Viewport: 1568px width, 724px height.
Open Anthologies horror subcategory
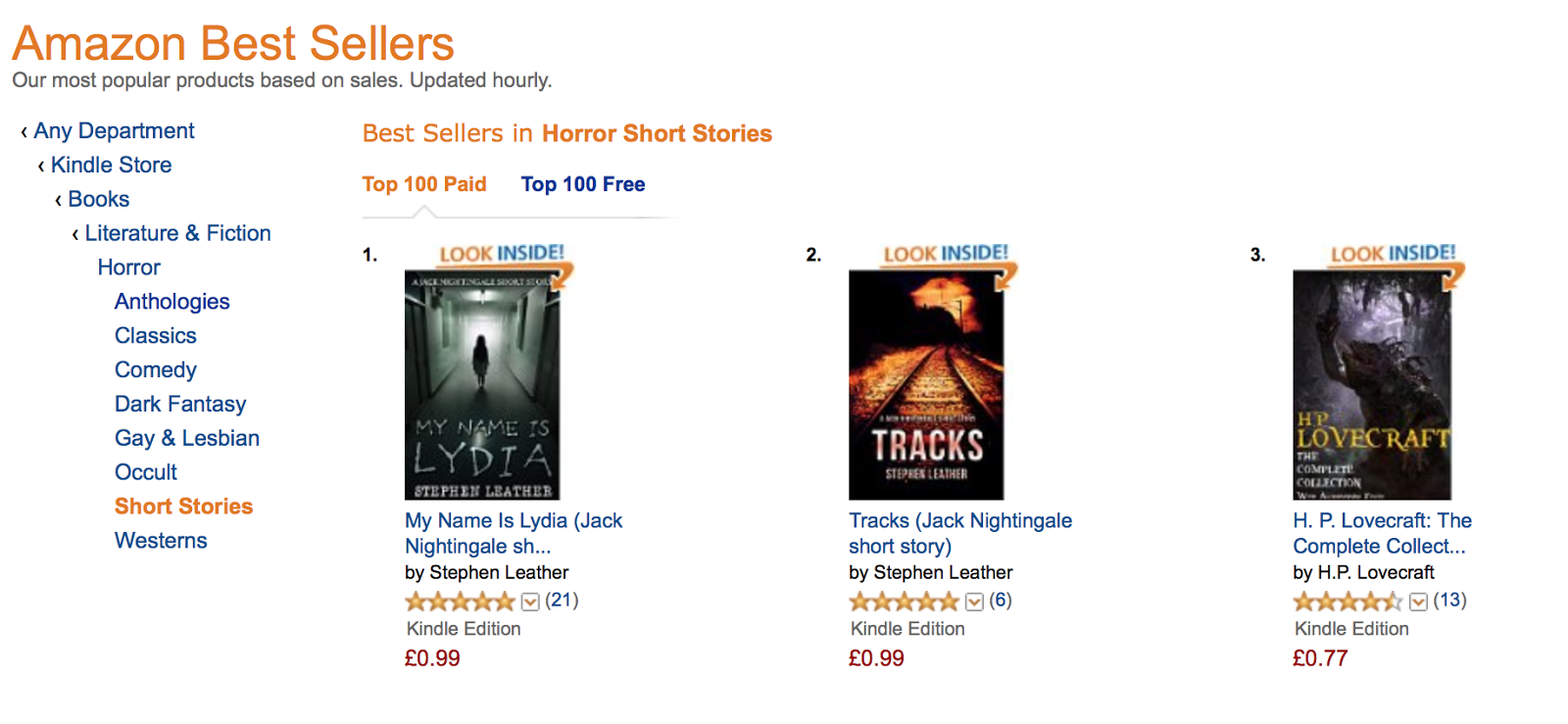point(172,302)
